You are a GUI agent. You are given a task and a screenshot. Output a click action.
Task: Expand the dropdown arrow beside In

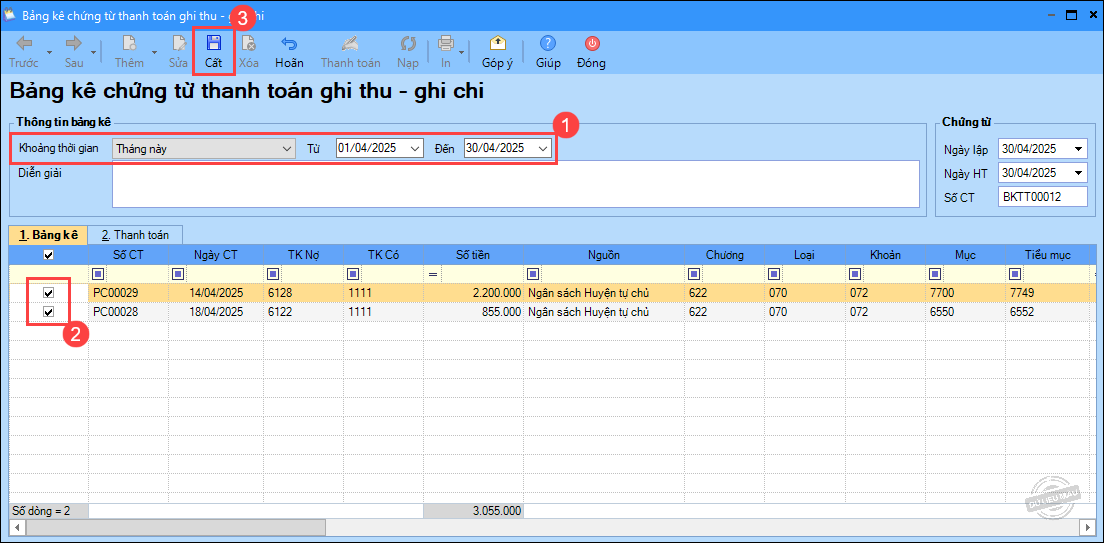461,51
